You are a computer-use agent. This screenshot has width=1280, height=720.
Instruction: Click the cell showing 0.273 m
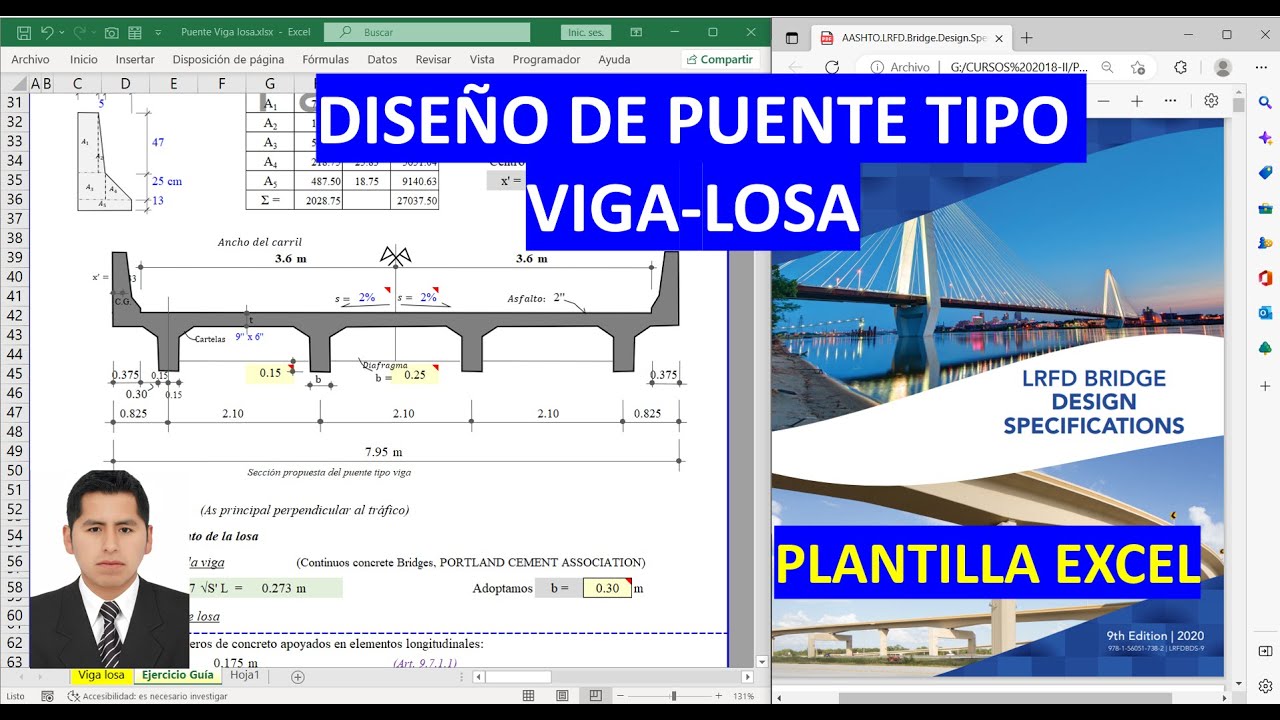(284, 588)
